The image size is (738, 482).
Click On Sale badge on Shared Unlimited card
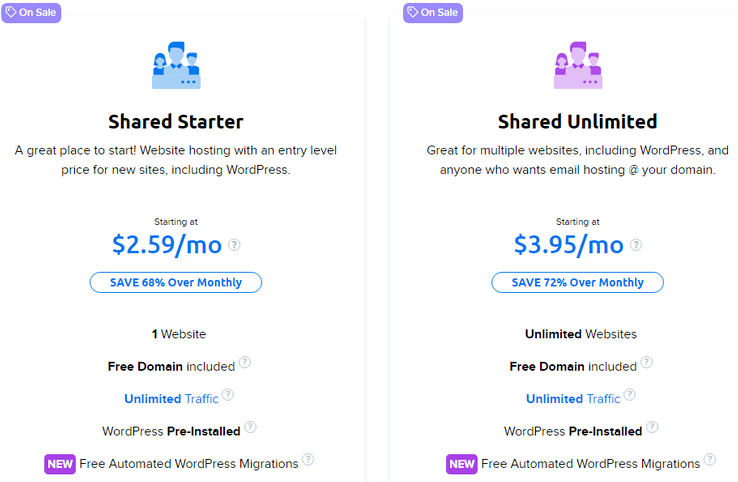pos(432,12)
